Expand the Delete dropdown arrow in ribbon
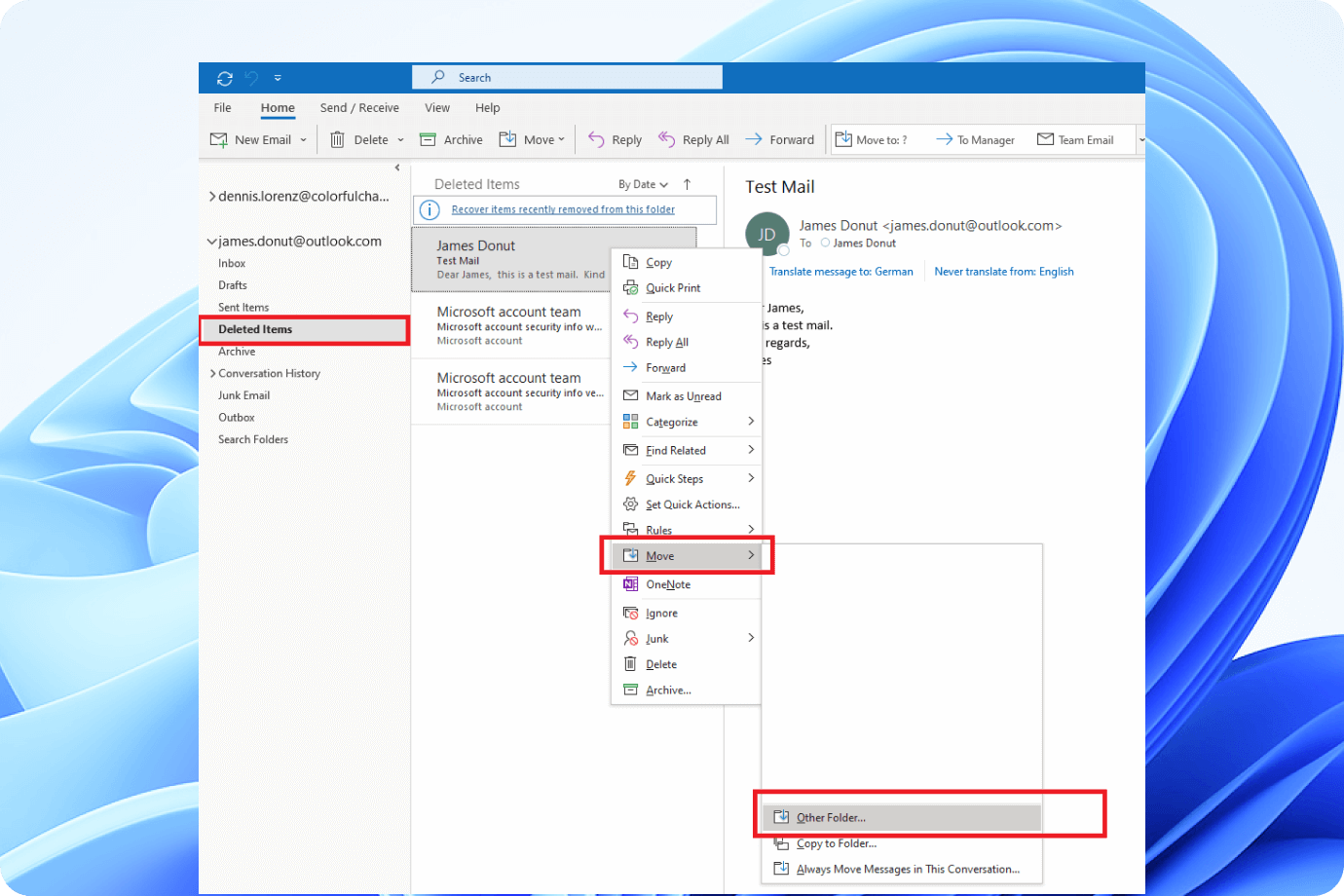Image resolution: width=1344 pixels, height=896 pixels. coord(400,140)
